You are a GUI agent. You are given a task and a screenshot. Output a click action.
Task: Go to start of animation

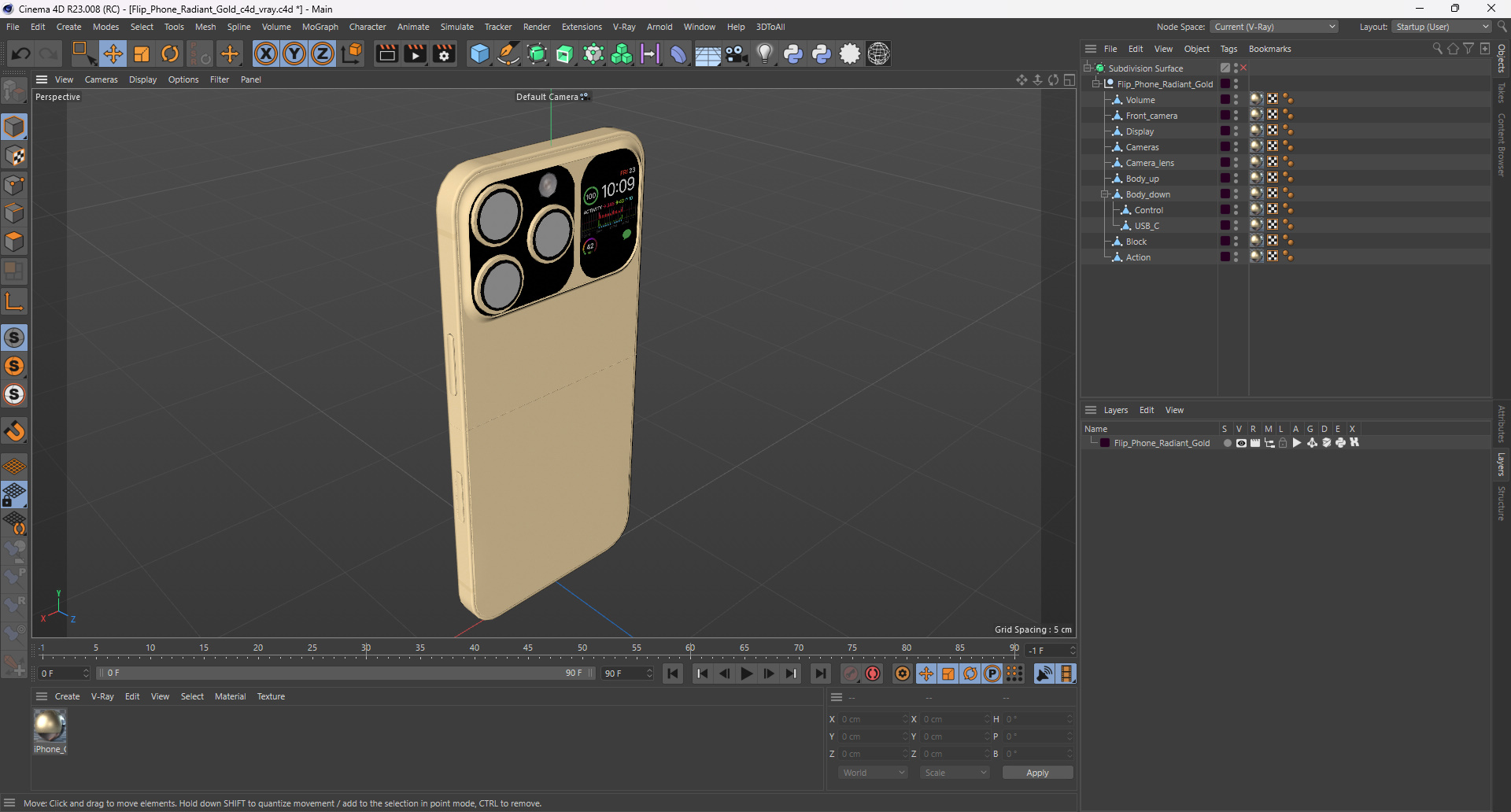coord(673,674)
